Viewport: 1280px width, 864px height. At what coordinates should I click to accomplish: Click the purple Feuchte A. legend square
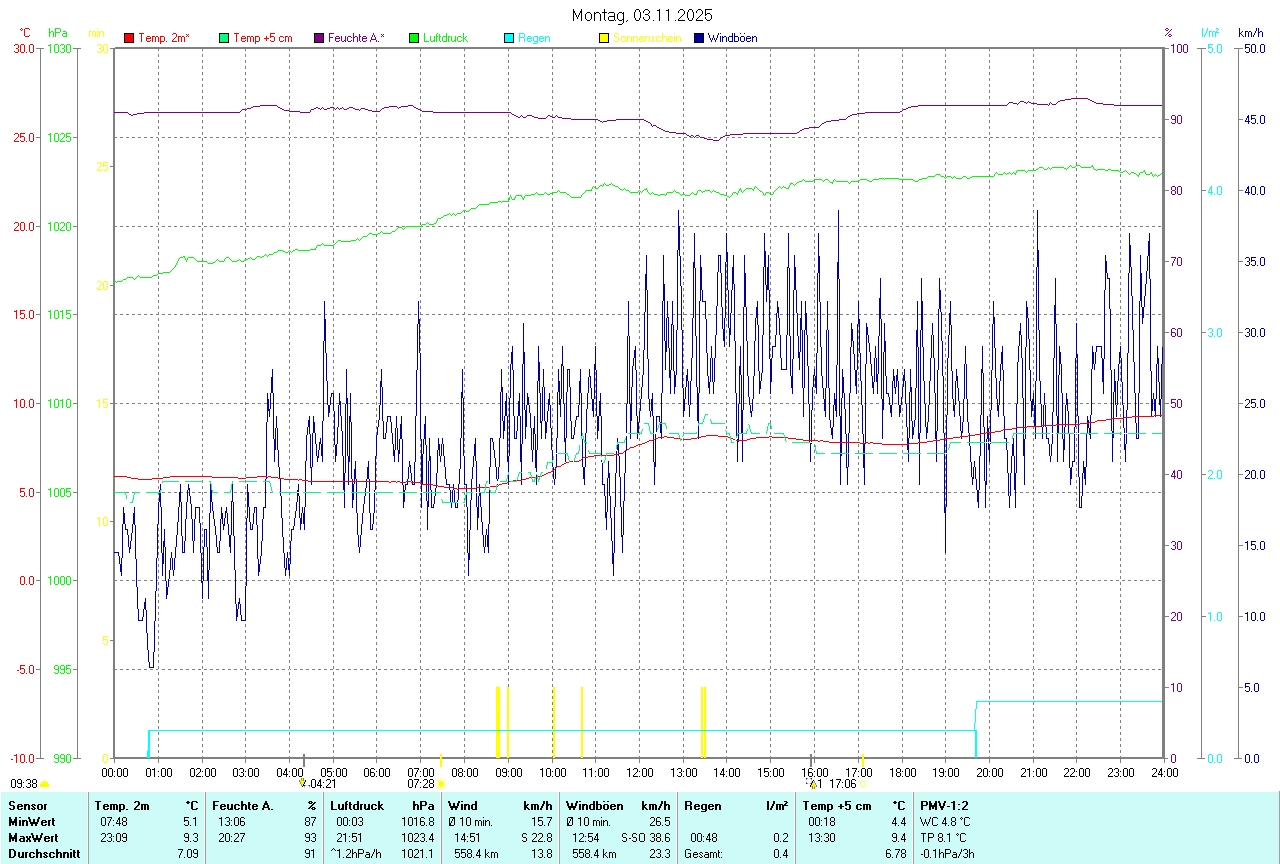[319, 38]
